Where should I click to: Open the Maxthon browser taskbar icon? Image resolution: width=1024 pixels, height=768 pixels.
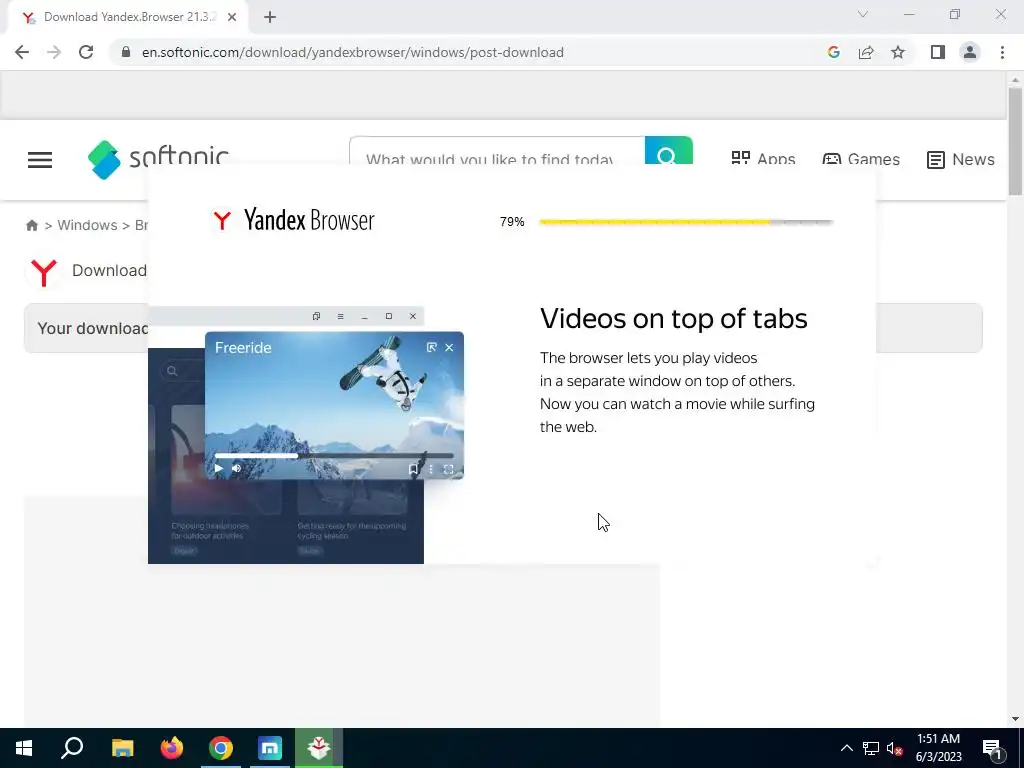[x=270, y=748]
